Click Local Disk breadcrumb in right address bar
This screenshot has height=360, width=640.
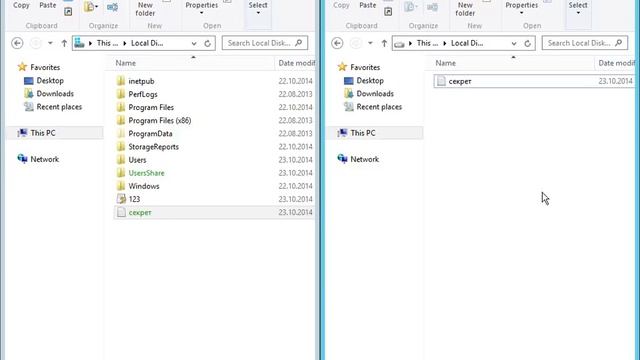[x=467, y=43]
